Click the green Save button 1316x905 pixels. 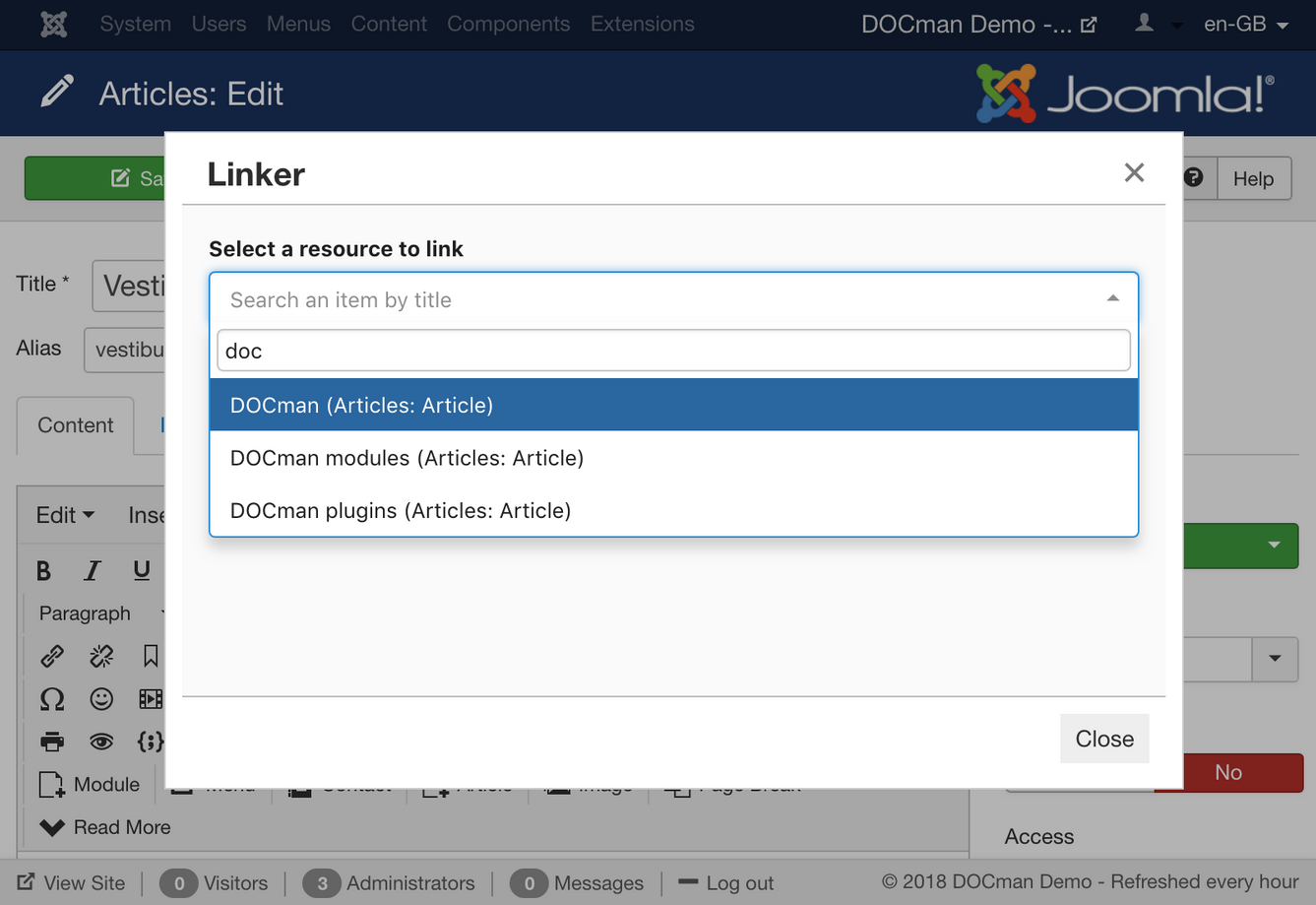point(95,178)
